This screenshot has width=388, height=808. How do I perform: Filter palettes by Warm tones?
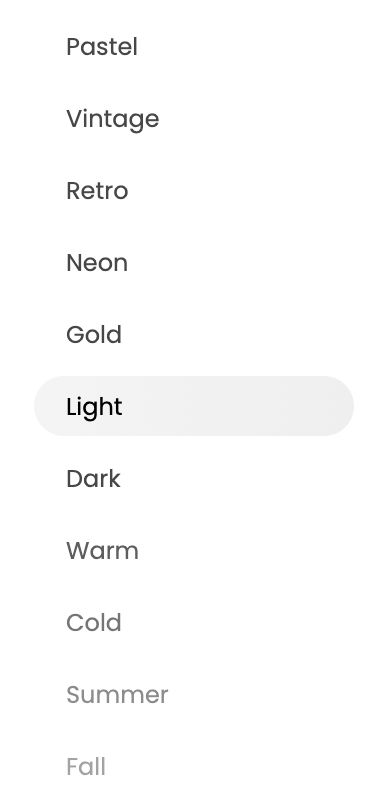click(194, 550)
